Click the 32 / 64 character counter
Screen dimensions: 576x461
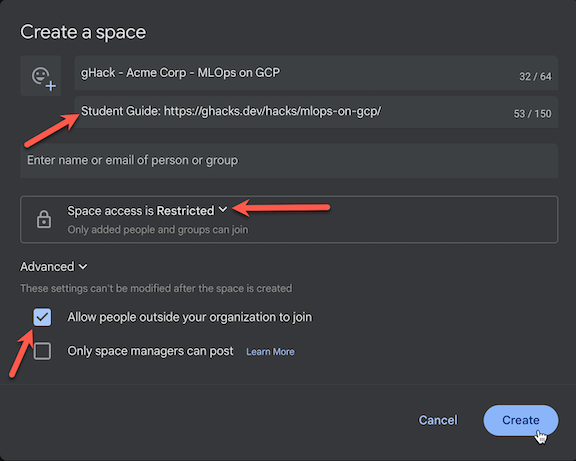535,76
